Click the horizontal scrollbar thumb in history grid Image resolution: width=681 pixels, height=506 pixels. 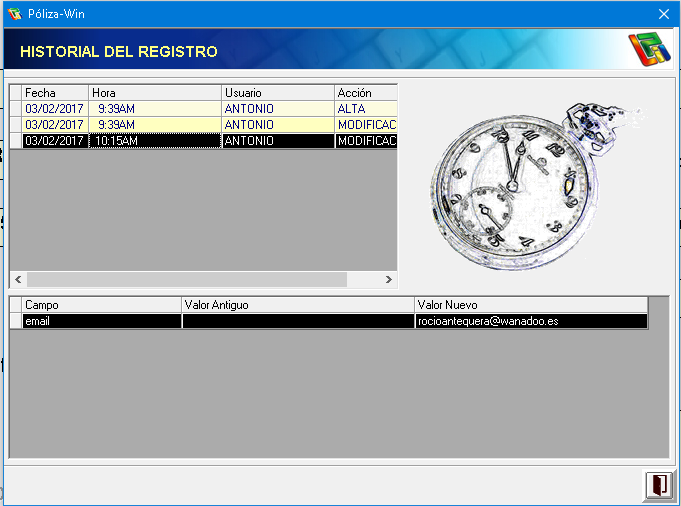coord(187,279)
